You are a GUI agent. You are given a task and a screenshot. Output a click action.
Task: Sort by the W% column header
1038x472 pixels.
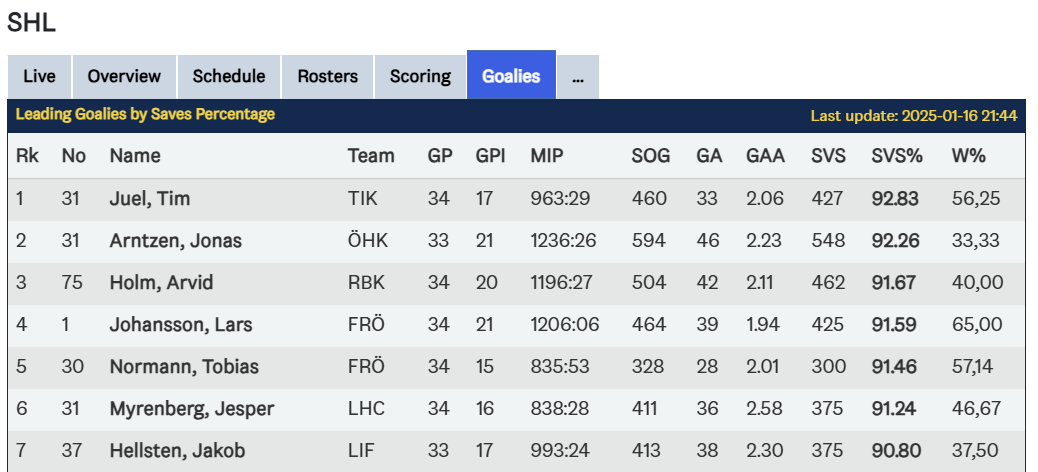click(x=968, y=156)
